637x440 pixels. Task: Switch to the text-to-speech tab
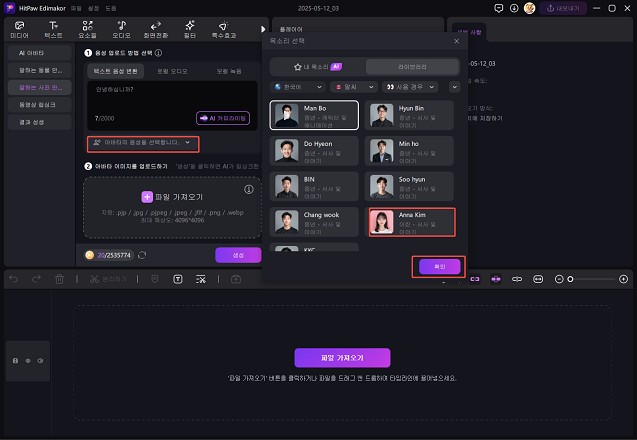point(115,71)
